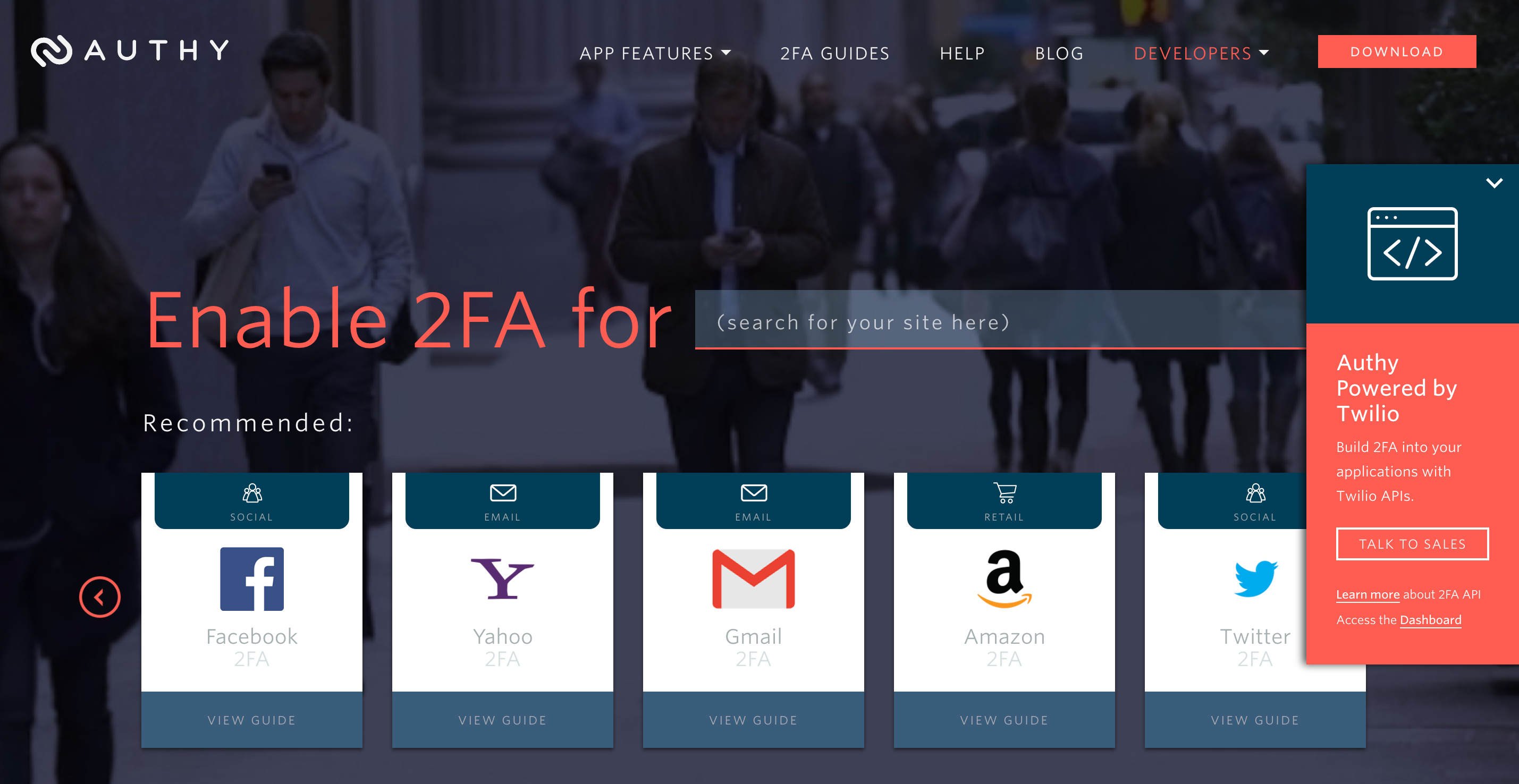
Task: Click the retail shopping cart icon
Action: [1004, 493]
